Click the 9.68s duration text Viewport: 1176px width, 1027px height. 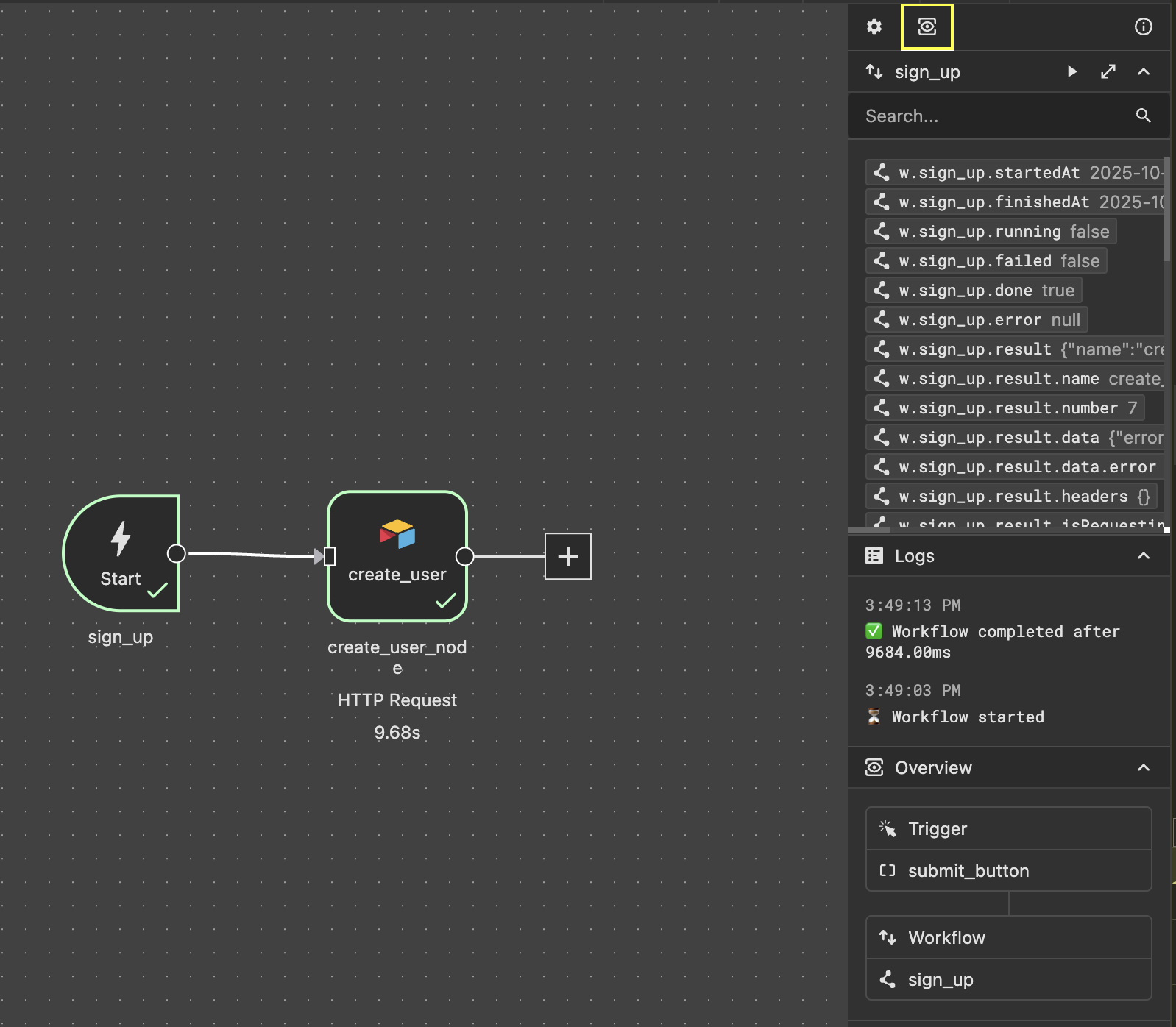[397, 733]
